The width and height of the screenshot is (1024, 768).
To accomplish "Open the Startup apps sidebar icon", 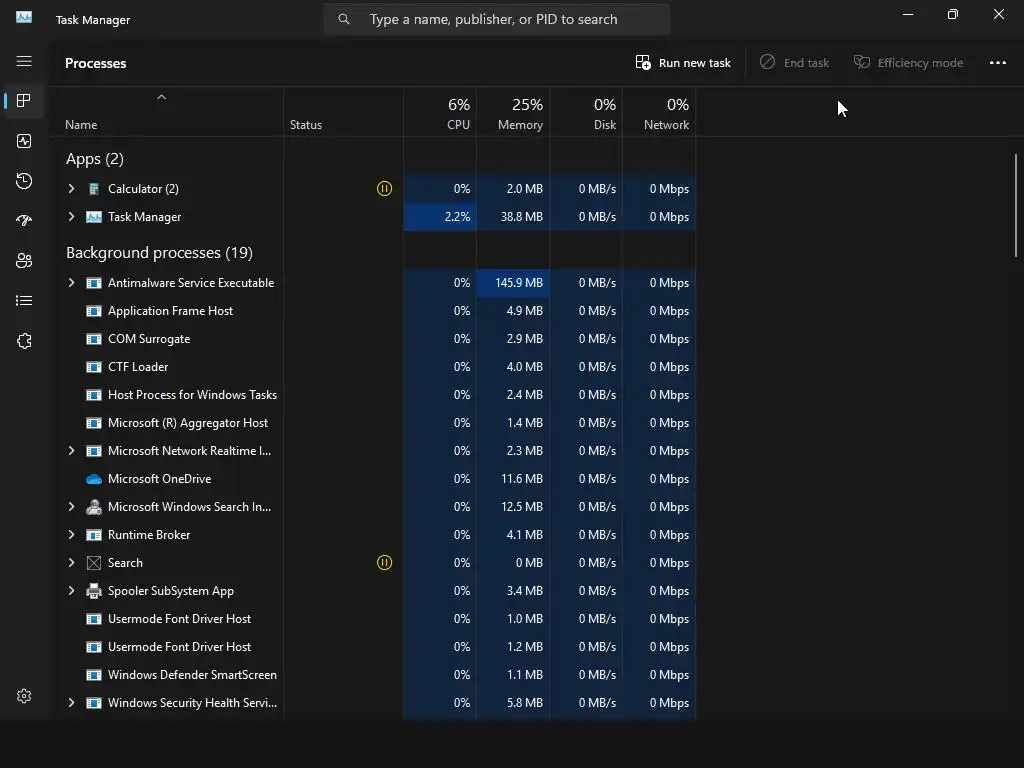I will 24,221.
